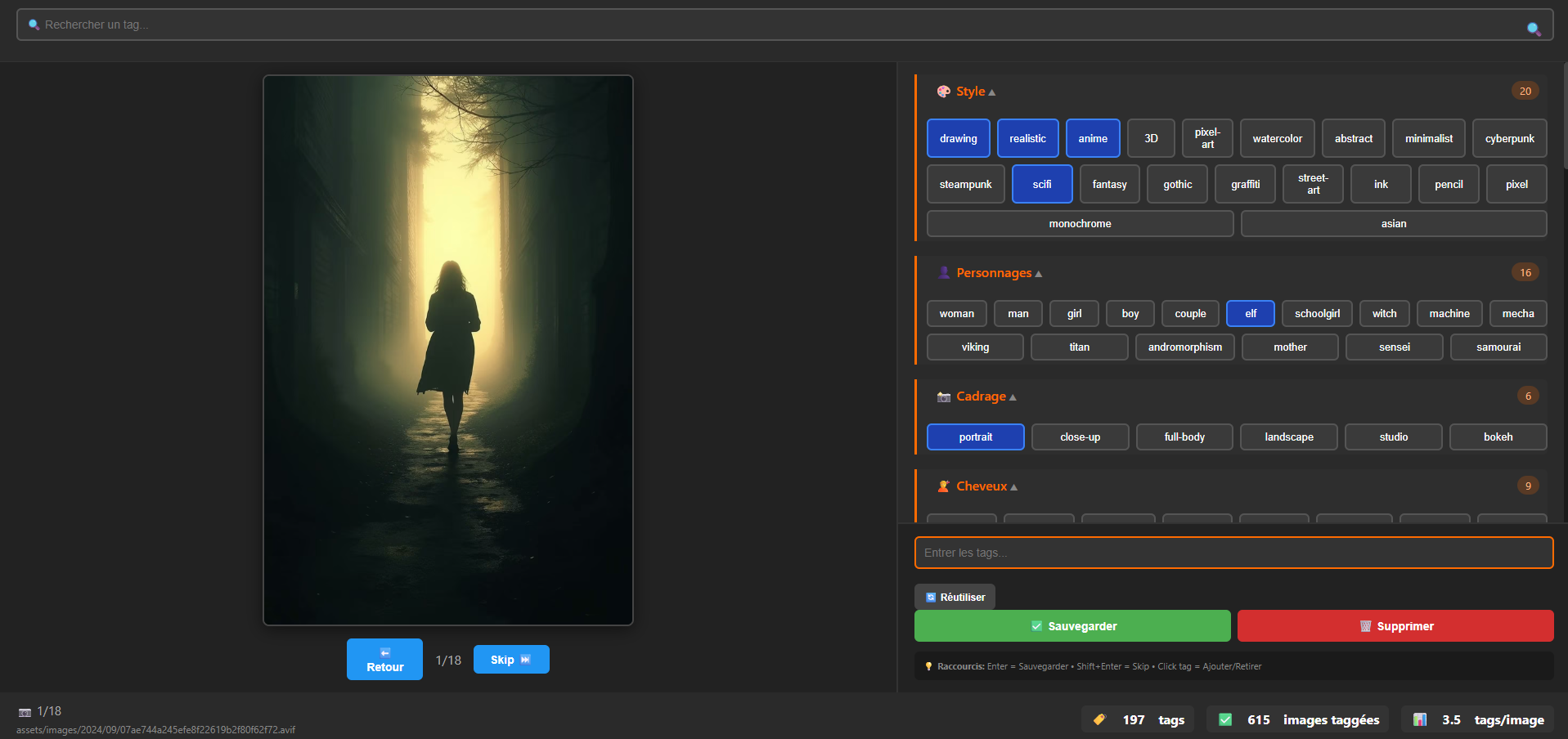The height and width of the screenshot is (739, 1568).
Task: Click the green checkmark icon near 615 images taggées
Action: (1225, 719)
